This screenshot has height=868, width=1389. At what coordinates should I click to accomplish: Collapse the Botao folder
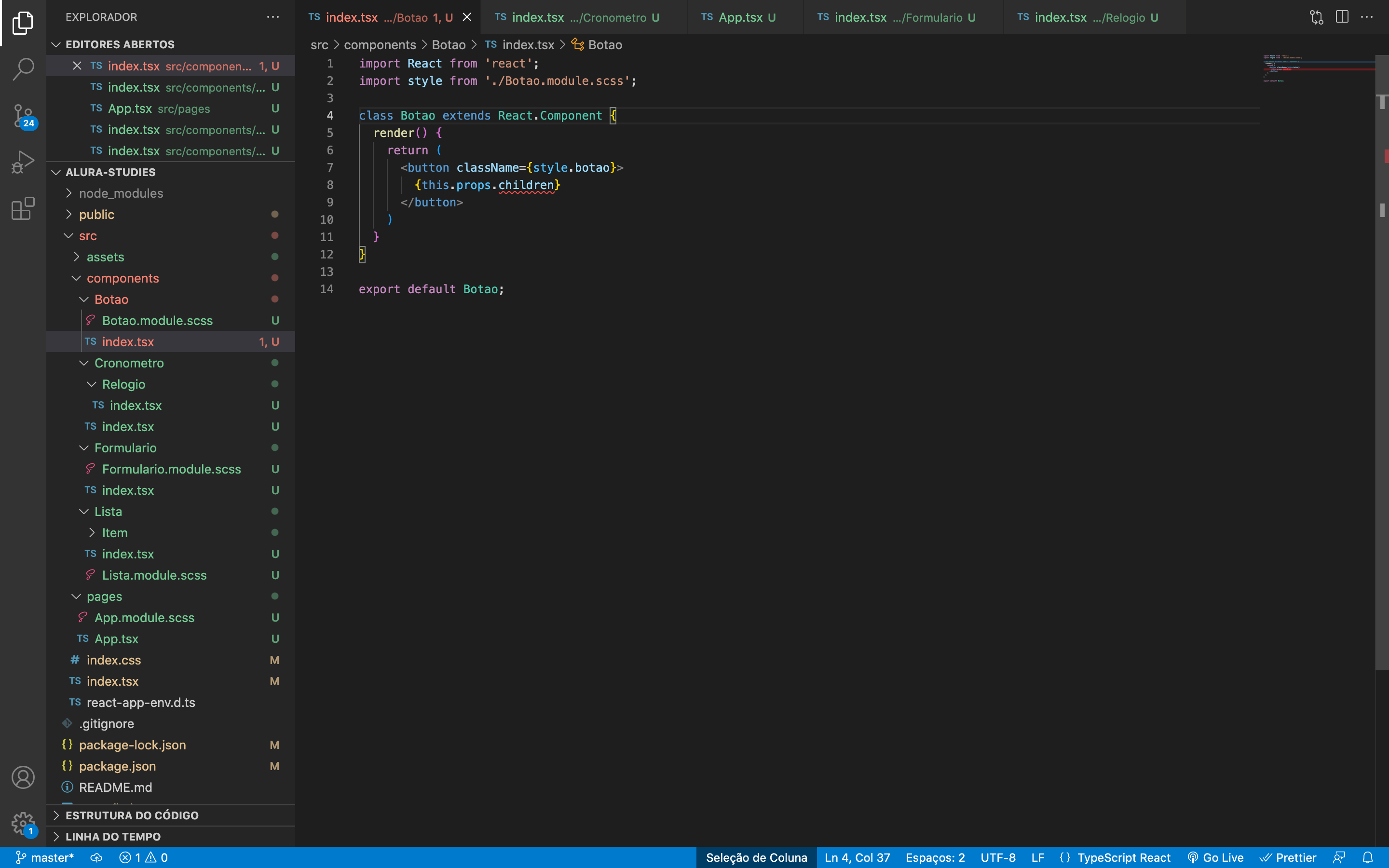point(171,299)
